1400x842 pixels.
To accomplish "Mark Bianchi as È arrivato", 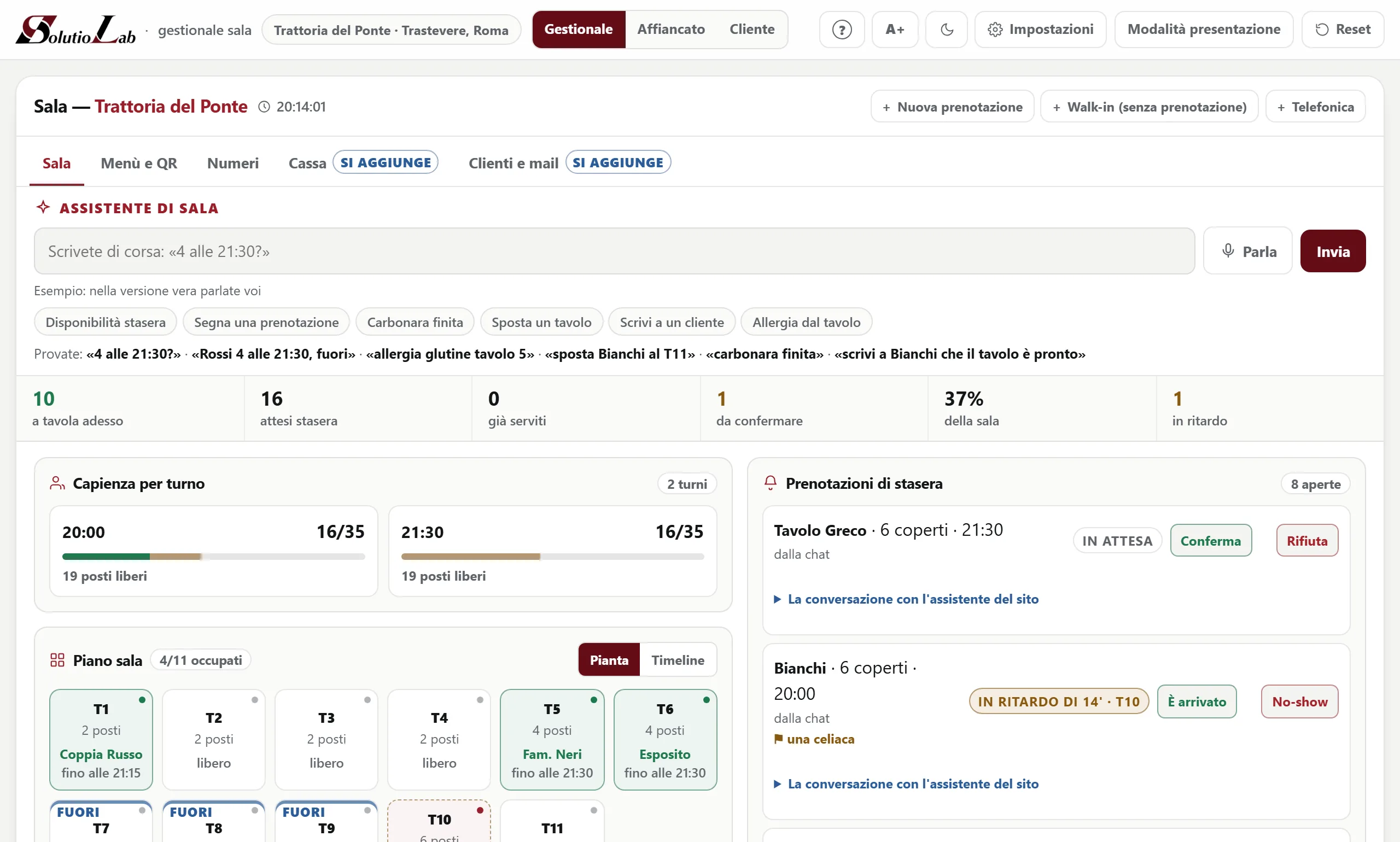I will coord(1196,701).
